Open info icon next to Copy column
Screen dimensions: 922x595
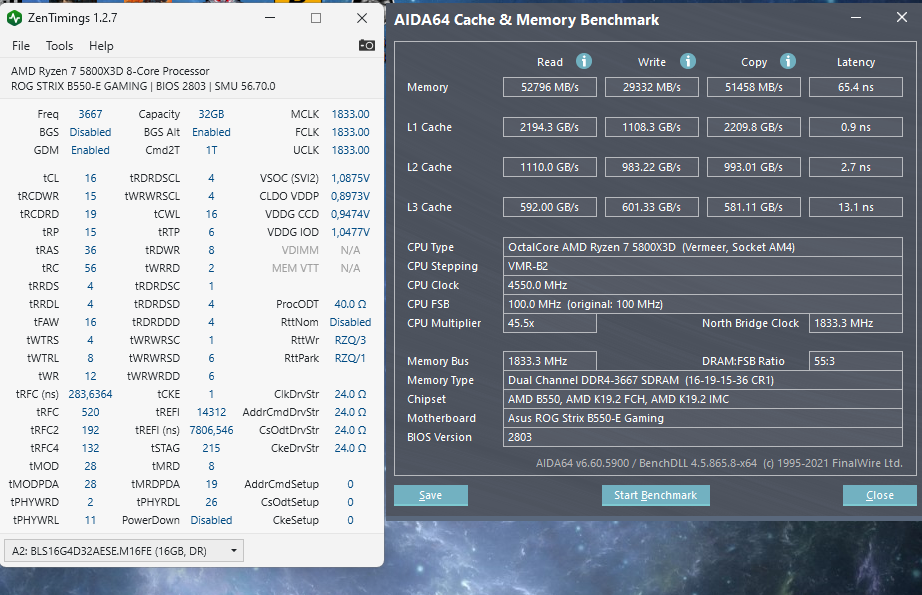tap(787, 61)
